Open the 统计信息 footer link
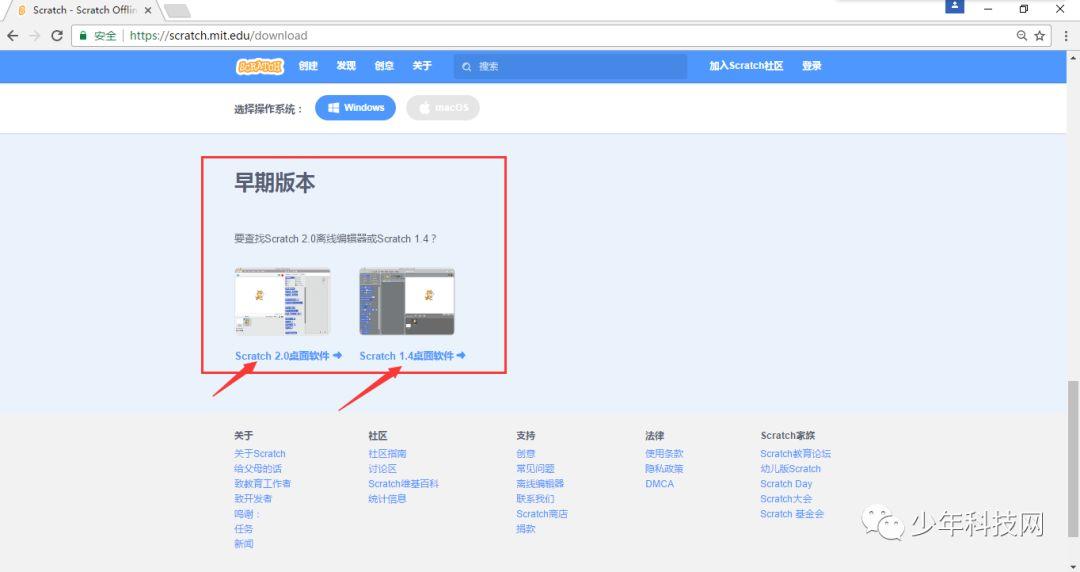Viewport: 1080px width, 572px height. 387,500
